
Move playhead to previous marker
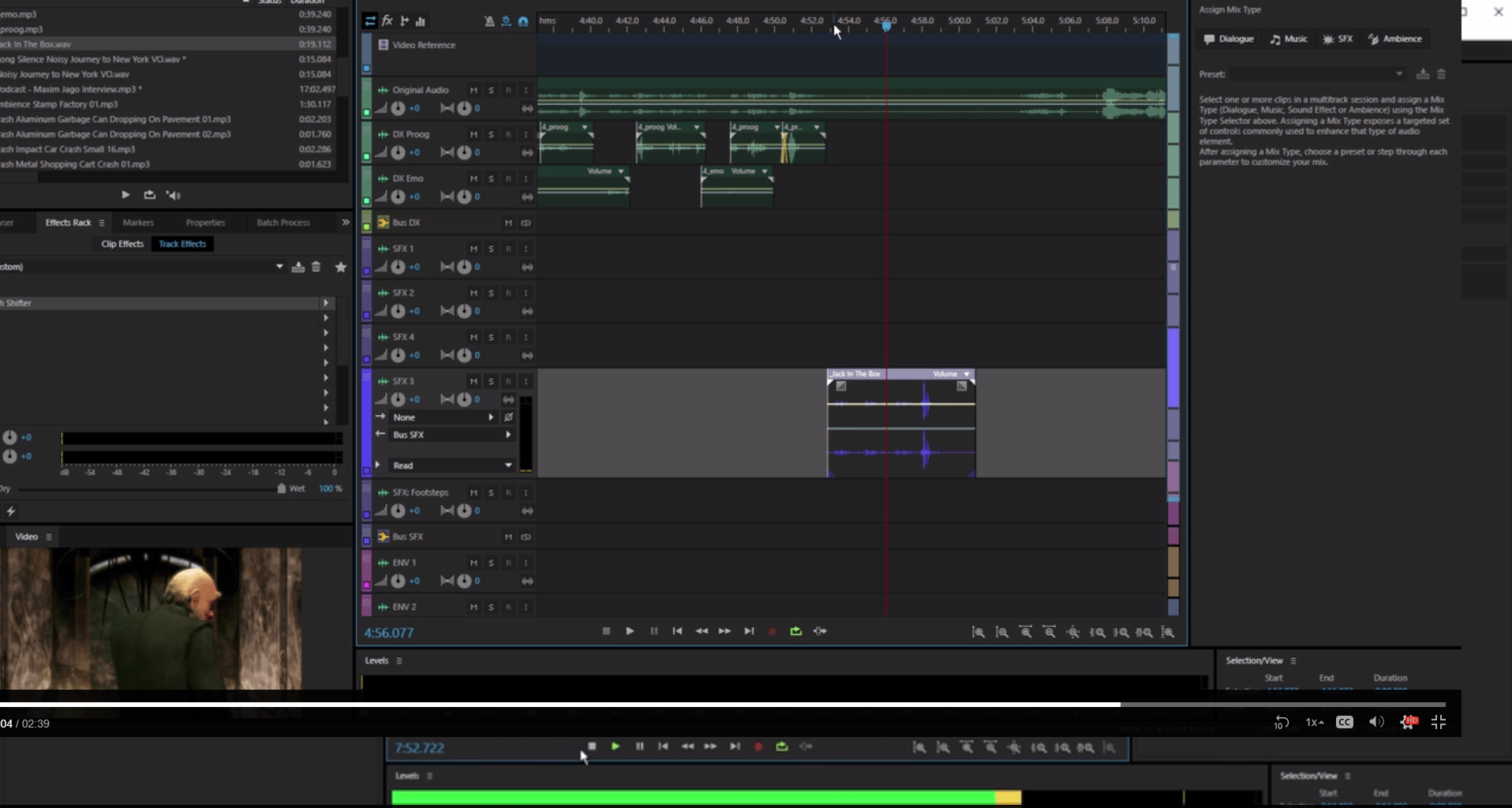pos(677,631)
